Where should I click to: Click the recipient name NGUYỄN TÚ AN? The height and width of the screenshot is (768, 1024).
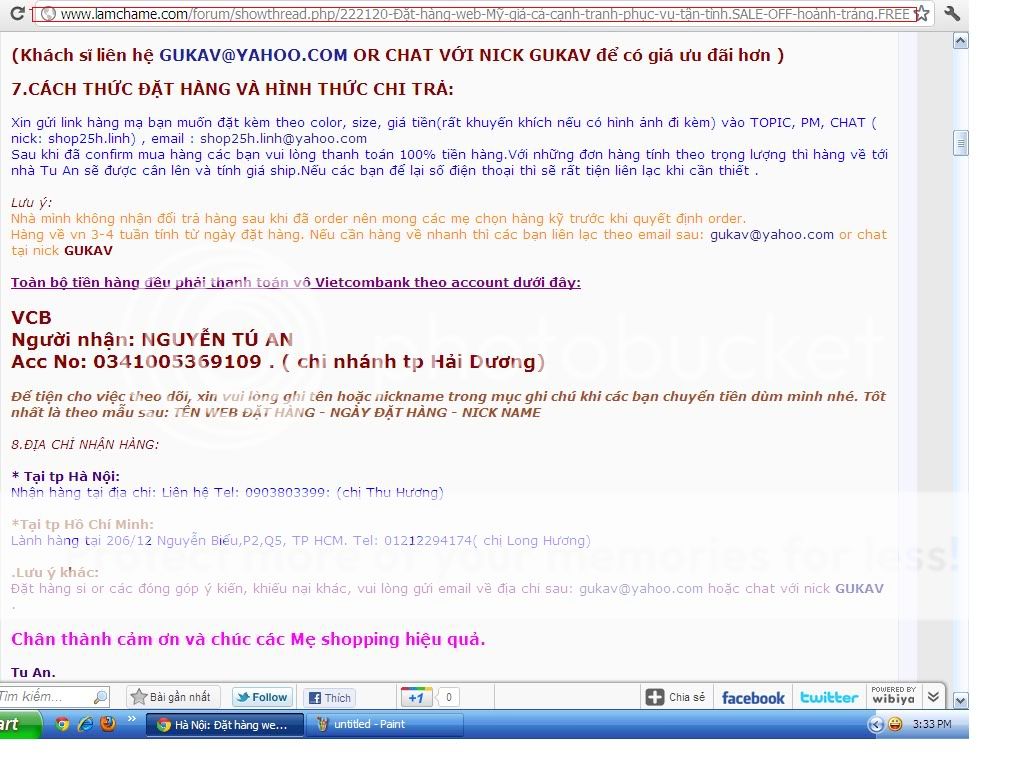[217, 340]
